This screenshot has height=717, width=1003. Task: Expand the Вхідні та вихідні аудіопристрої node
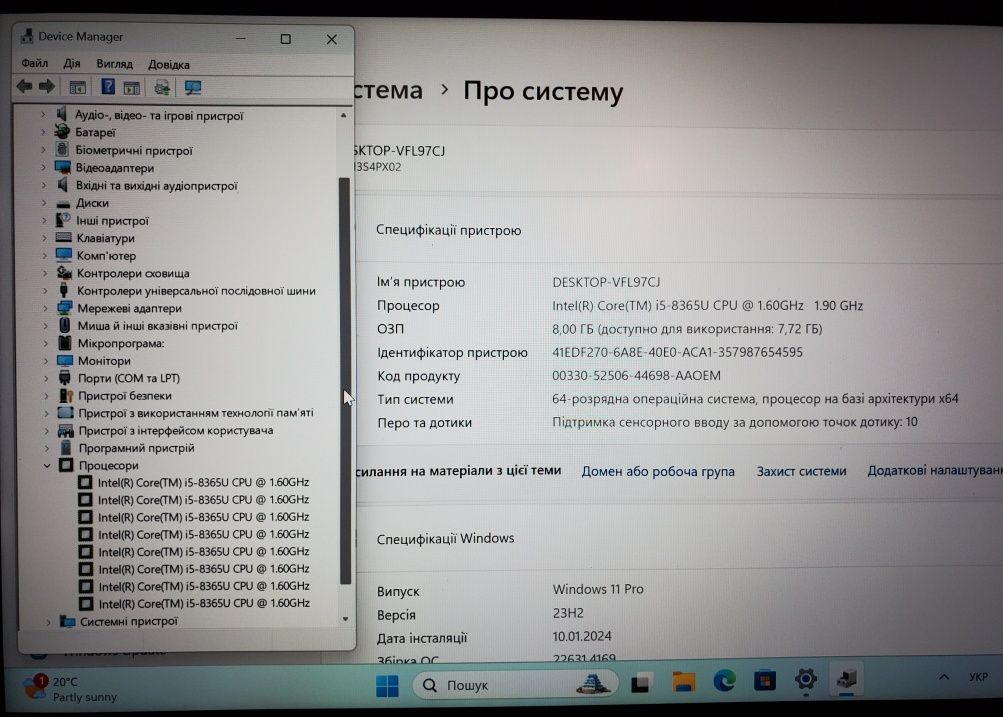click(43, 185)
